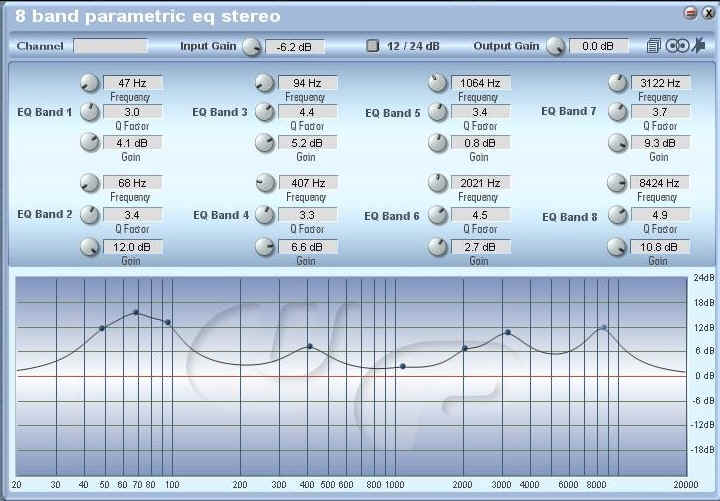Click EQ Band 8 gain knob
This screenshot has height=501, width=720.
tap(617, 247)
